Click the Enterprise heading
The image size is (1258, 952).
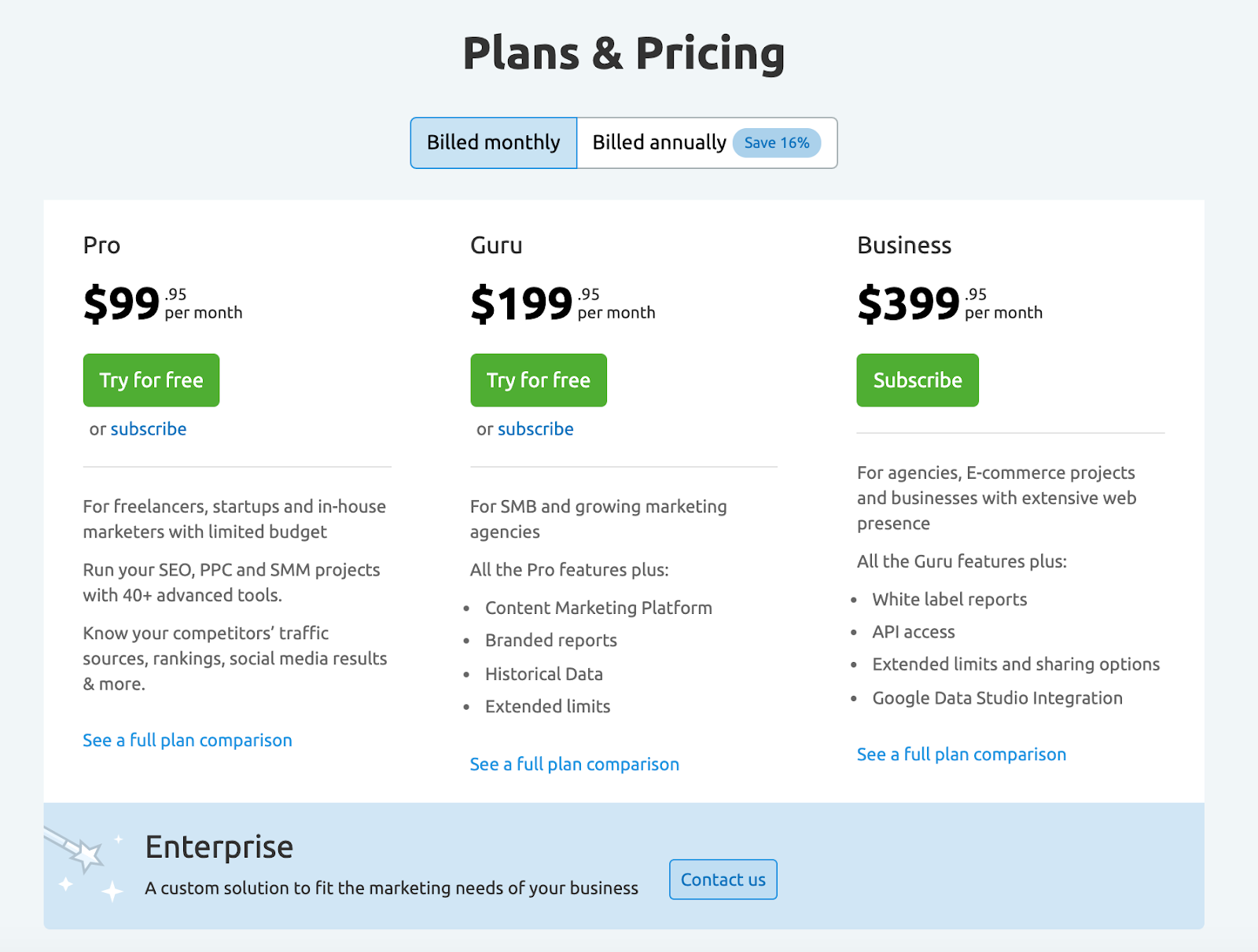tap(219, 847)
